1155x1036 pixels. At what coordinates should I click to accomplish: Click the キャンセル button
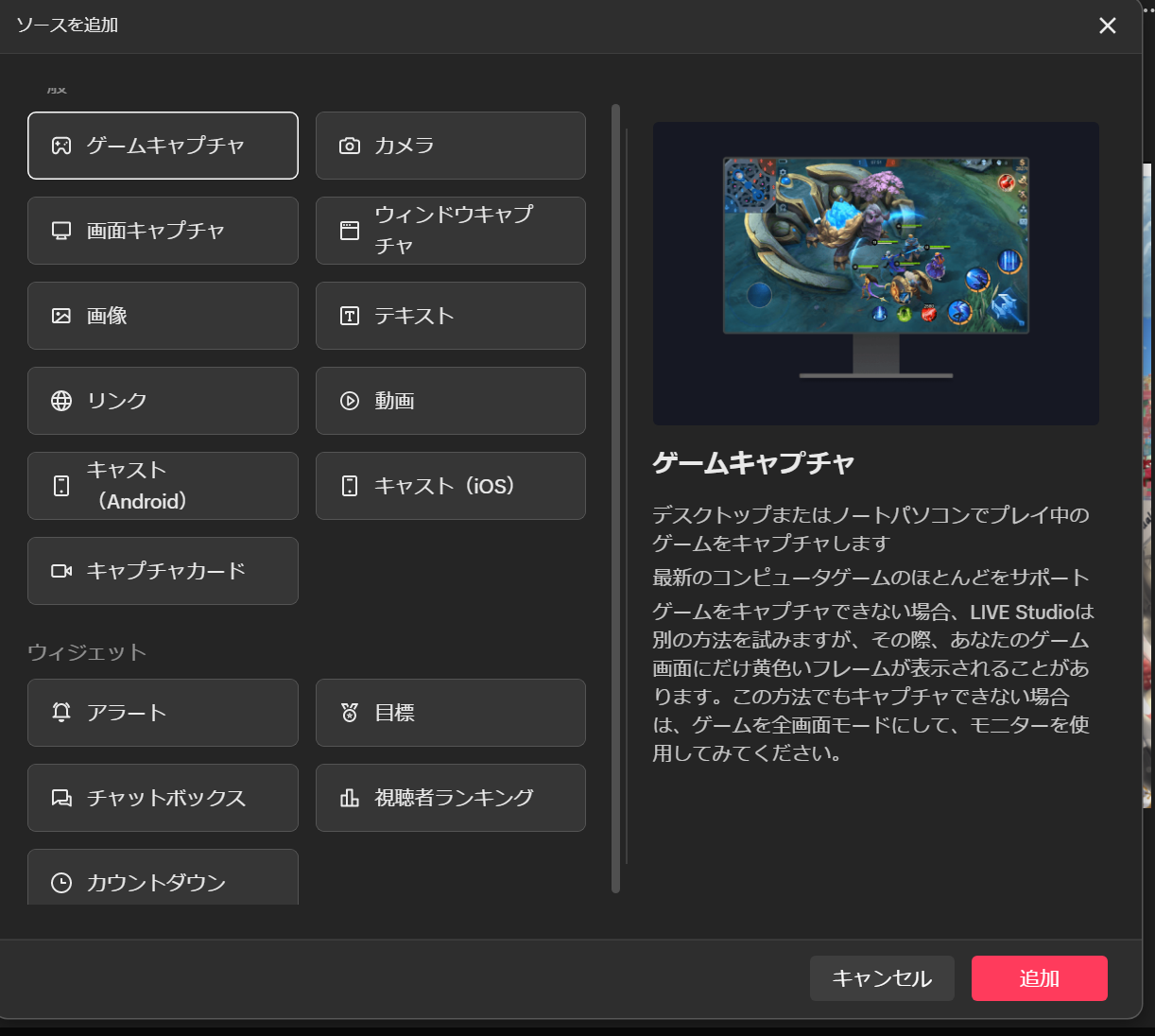(882, 978)
